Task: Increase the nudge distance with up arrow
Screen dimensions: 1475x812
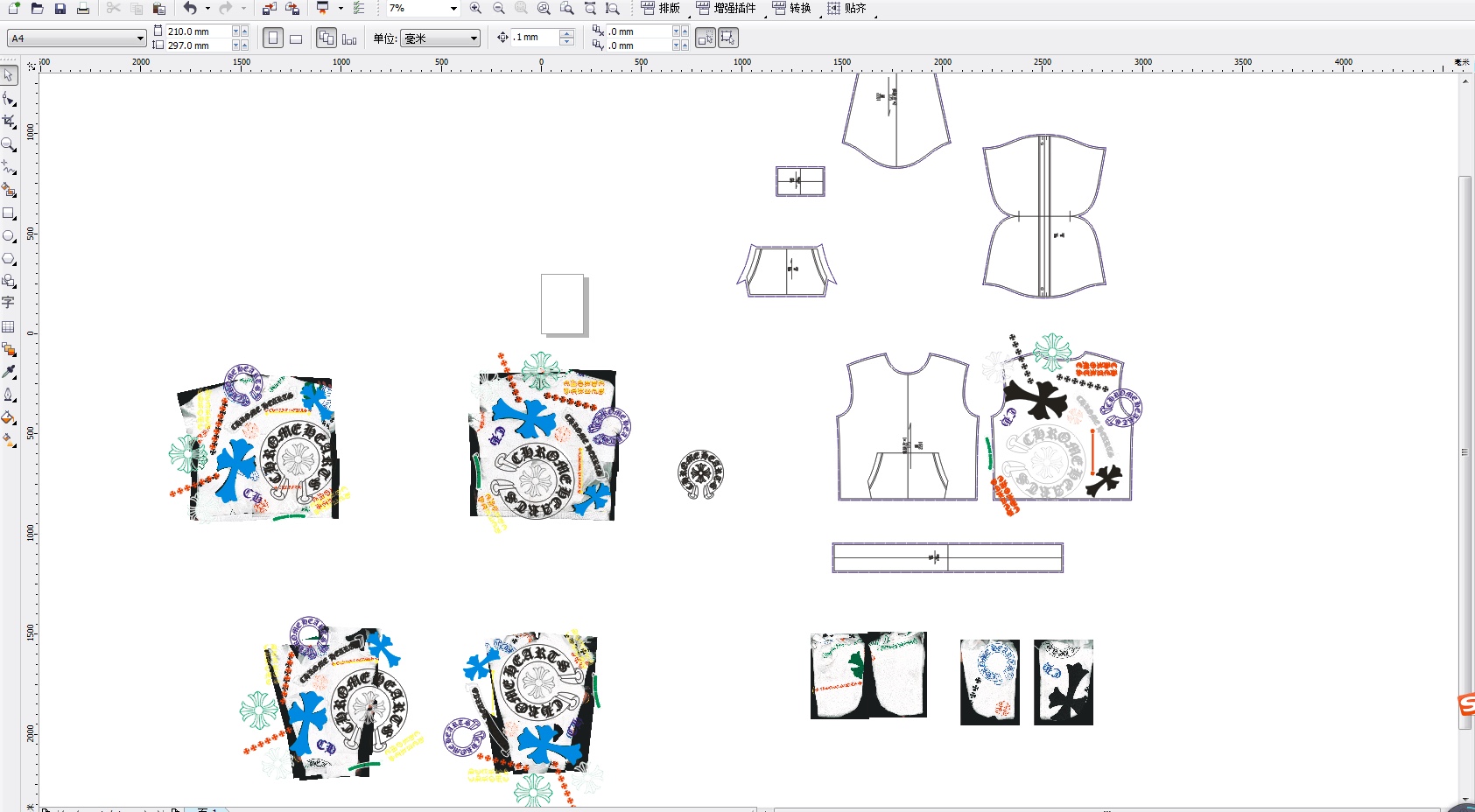Action: tap(567, 33)
